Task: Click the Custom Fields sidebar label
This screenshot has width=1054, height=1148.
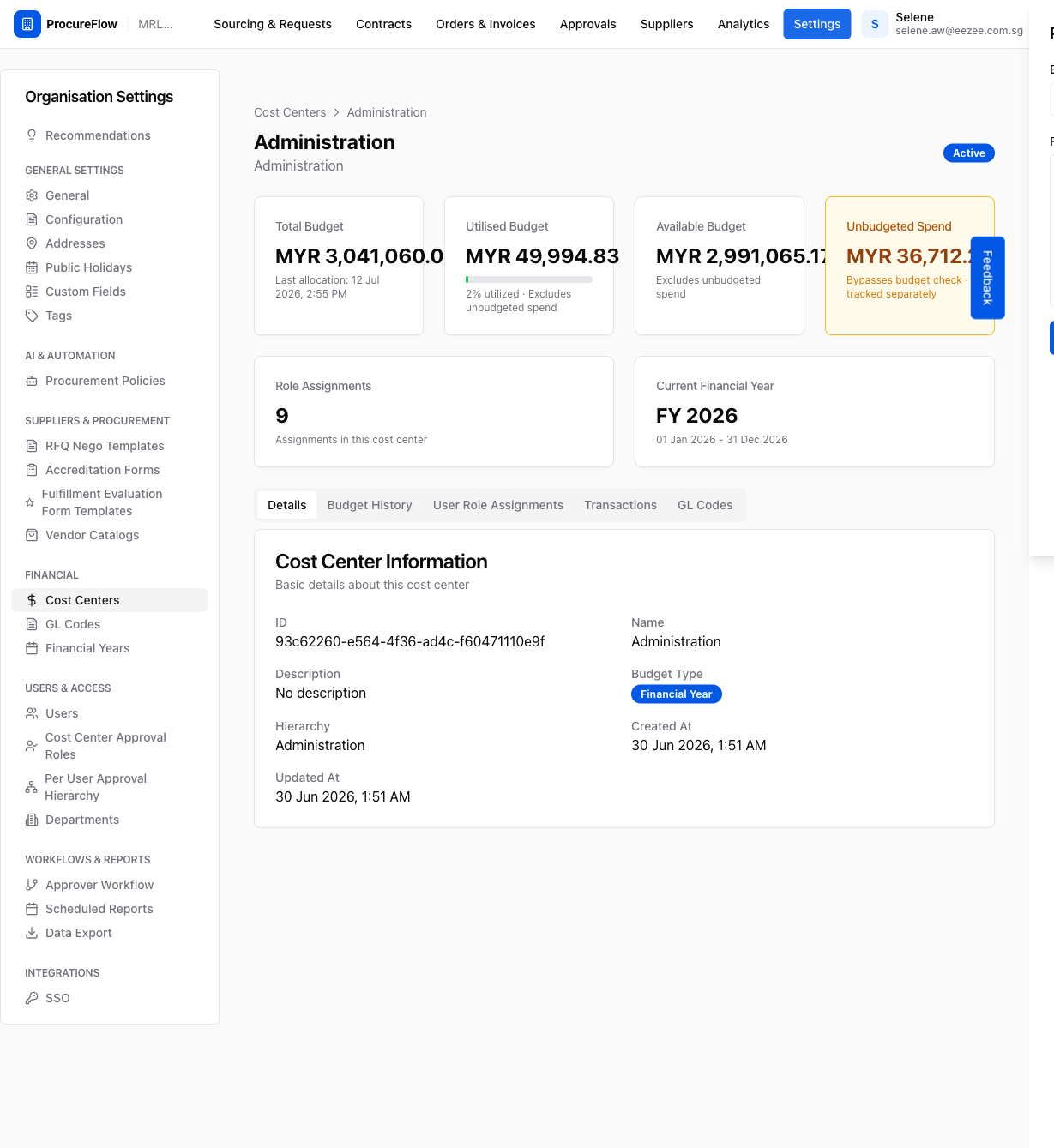Action: (x=86, y=292)
